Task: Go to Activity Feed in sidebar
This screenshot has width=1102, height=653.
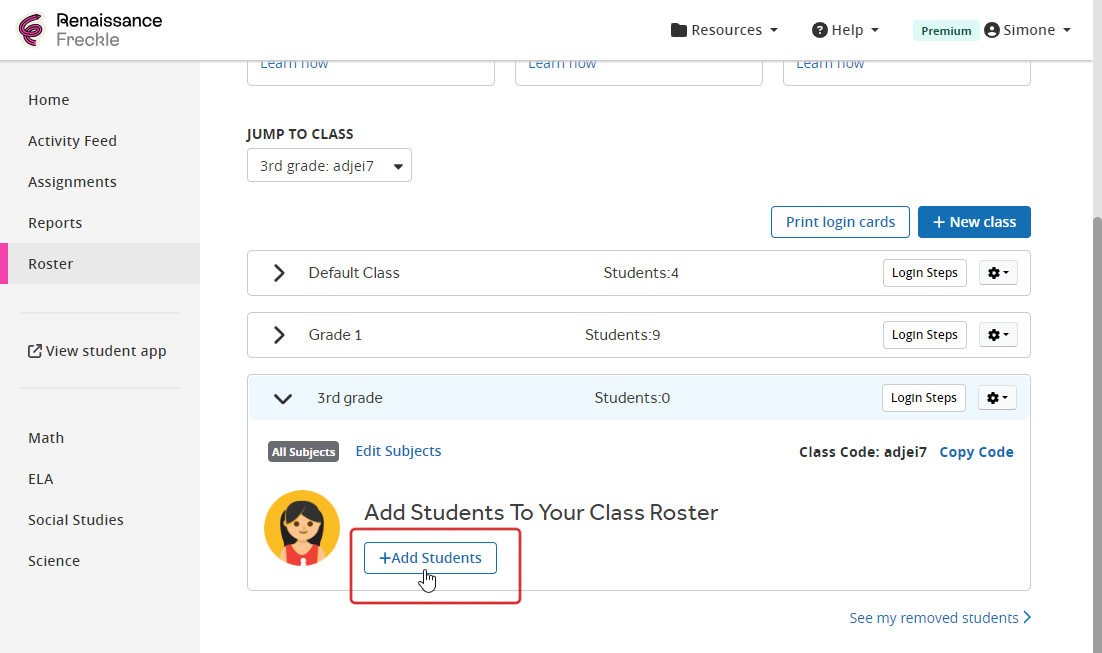Action: (72, 141)
